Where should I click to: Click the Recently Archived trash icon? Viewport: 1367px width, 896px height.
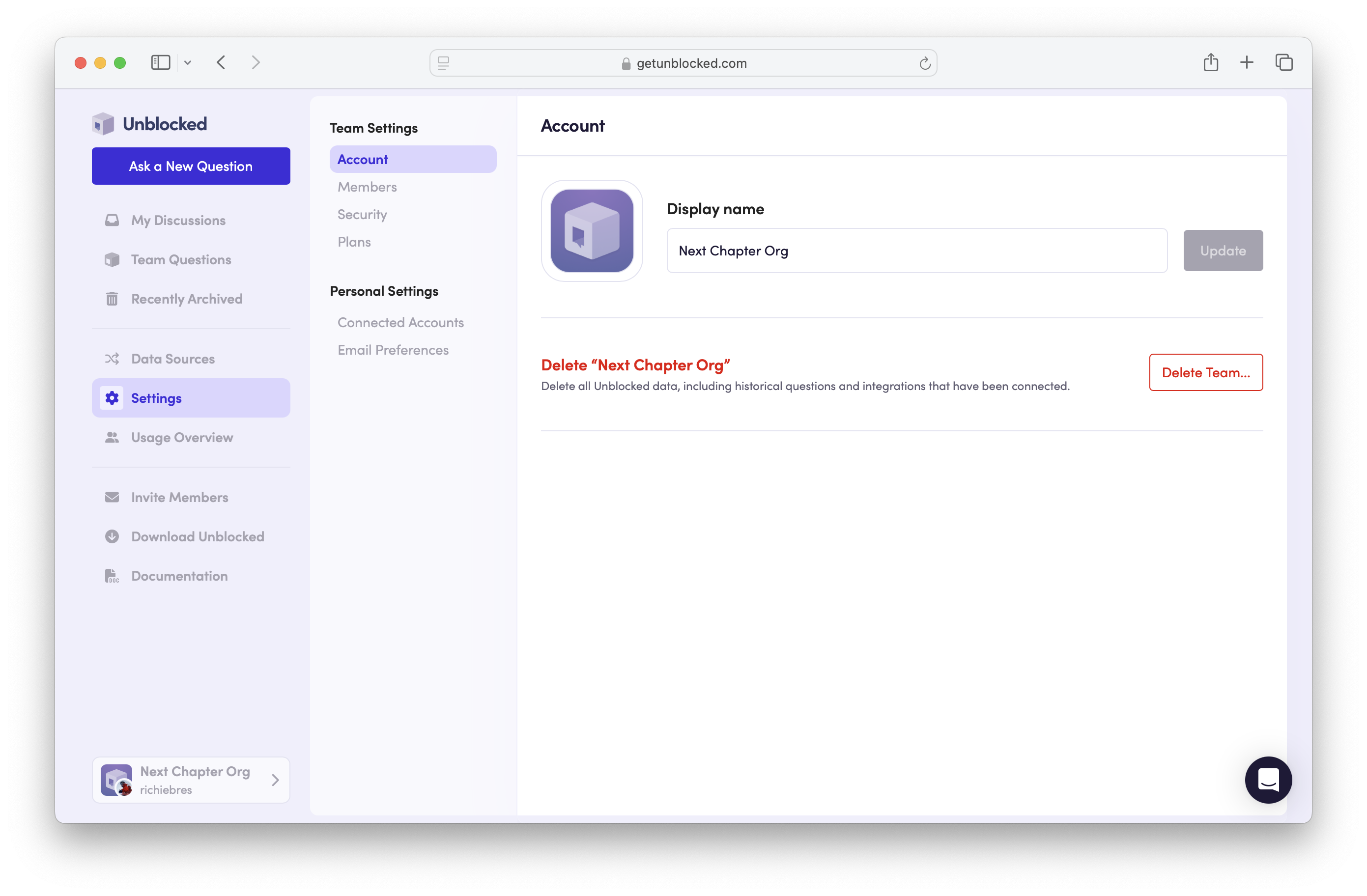coord(112,299)
